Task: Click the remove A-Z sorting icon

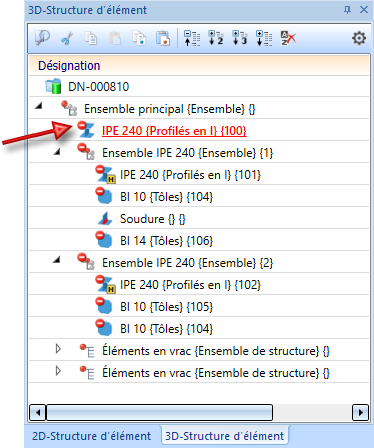Action: pos(288,38)
